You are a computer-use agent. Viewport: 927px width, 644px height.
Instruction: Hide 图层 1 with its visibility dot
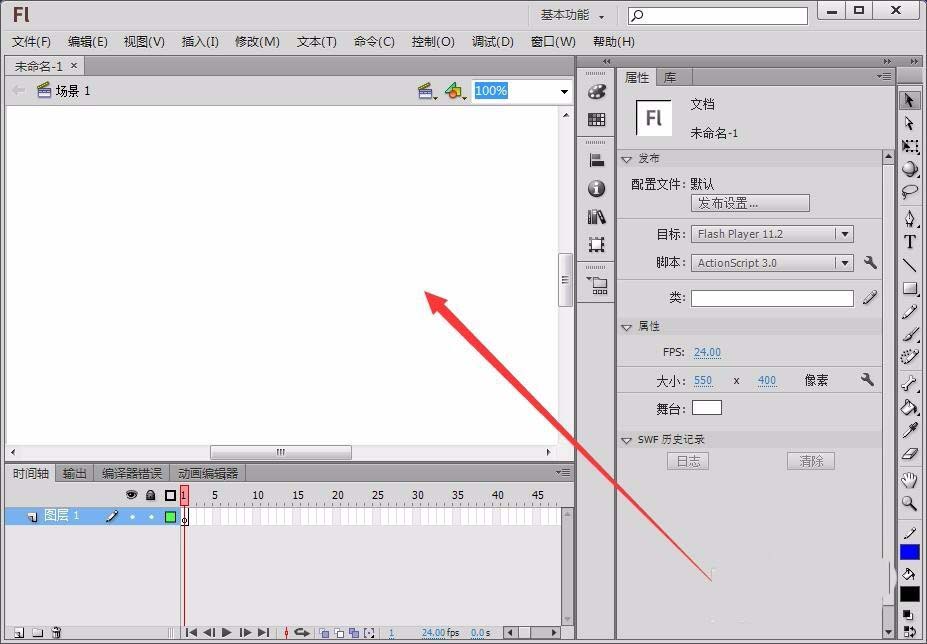click(x=131, y=516)
